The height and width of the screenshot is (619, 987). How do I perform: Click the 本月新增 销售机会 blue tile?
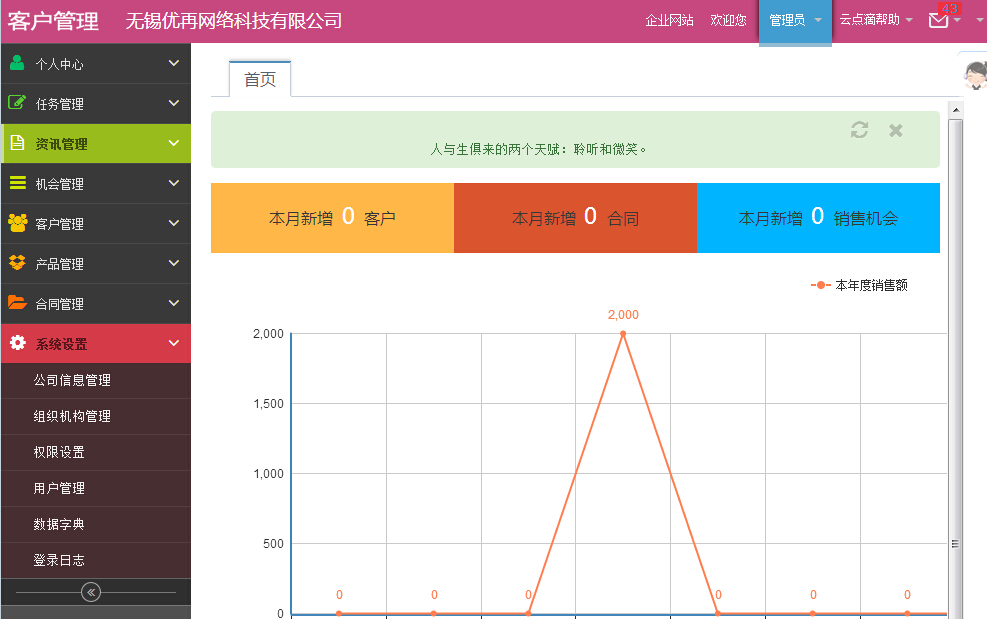pyautogui.click(x=818, y=218)
